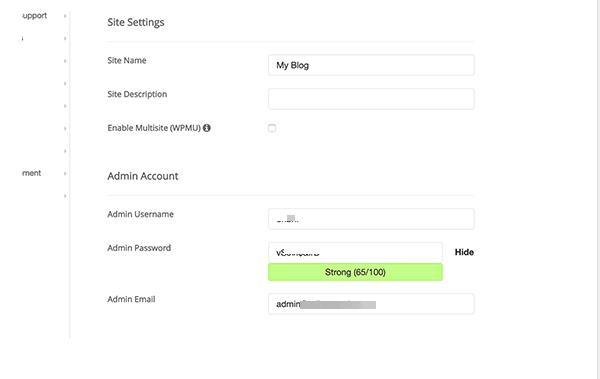
Task: Click the Strong (65/100) strength bar
Action: pyautogui.click(x=355, y=272)
